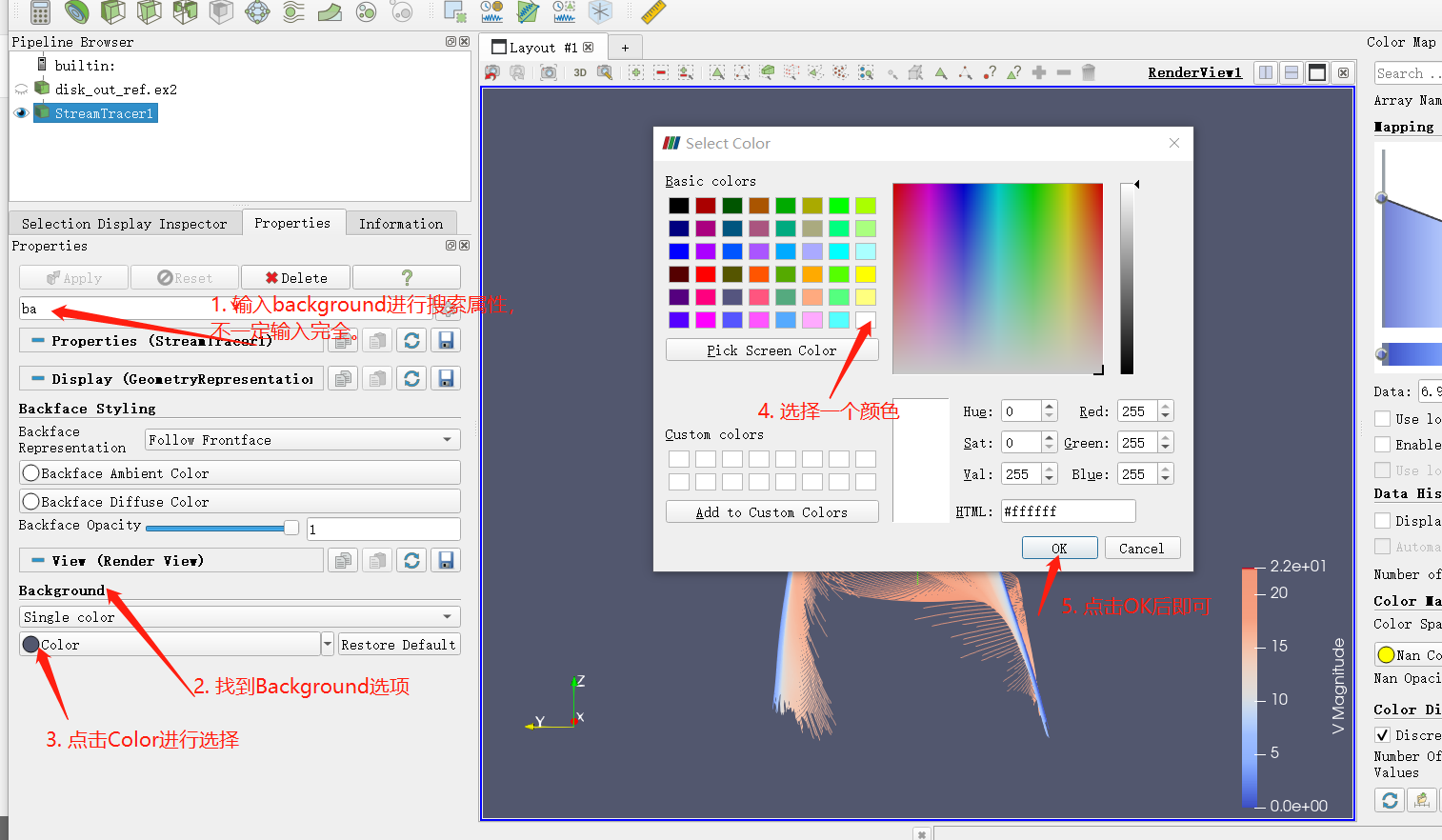Select the Backface Ambient Color radio button
This screenshot has width=1442, height=840.
(30, 472)
